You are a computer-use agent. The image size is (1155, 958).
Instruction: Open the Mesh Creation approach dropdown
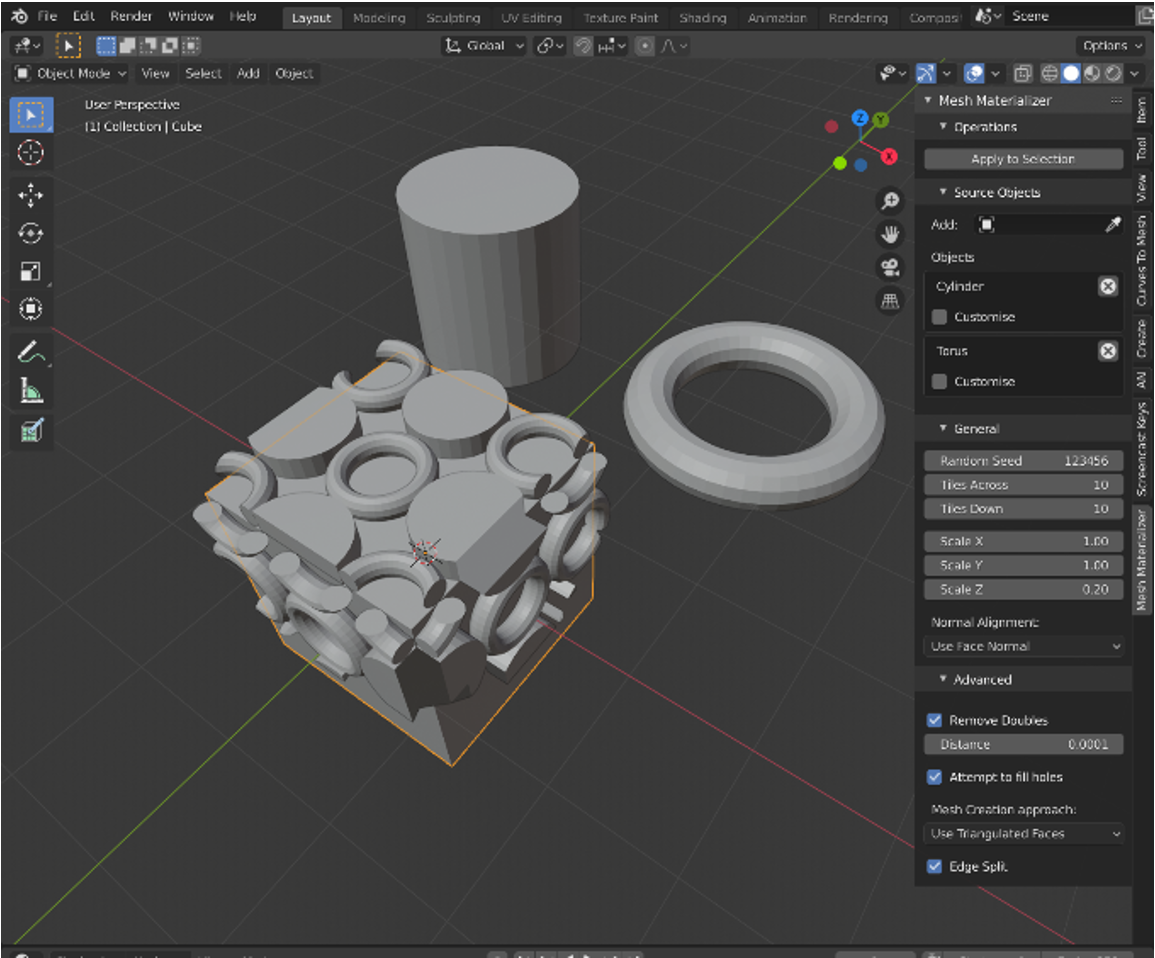(1024, 834)
